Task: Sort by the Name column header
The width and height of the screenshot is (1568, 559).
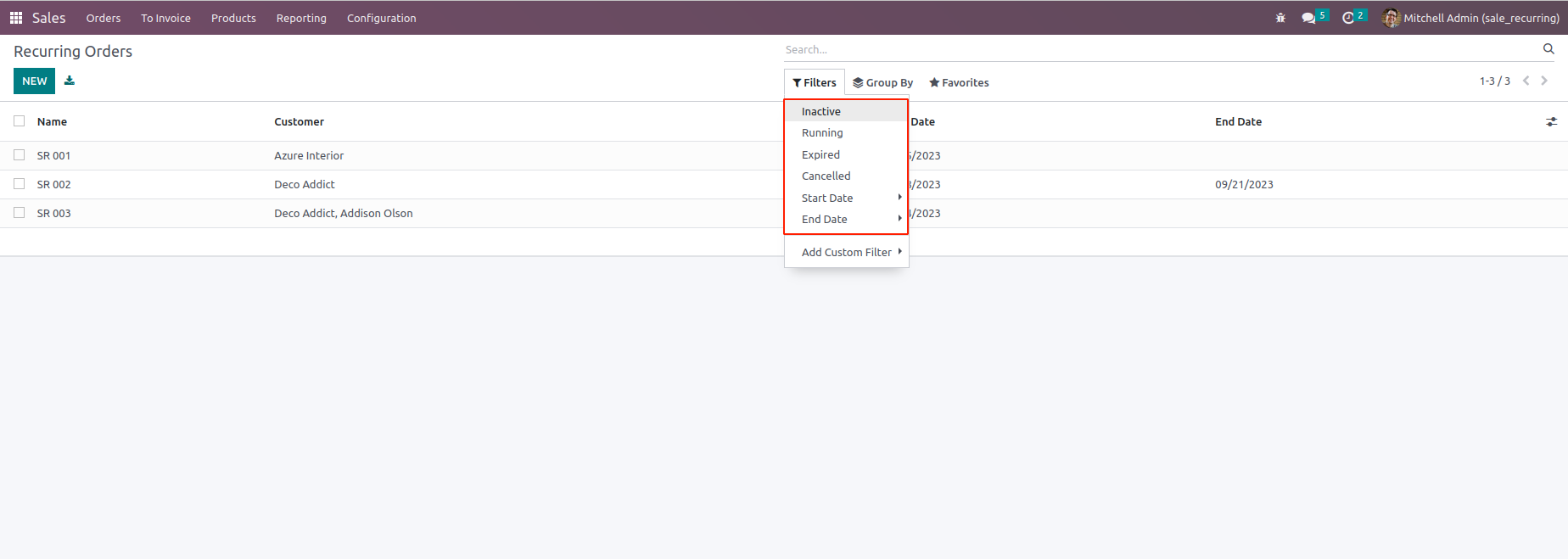Action: click(x=52, y=121)
